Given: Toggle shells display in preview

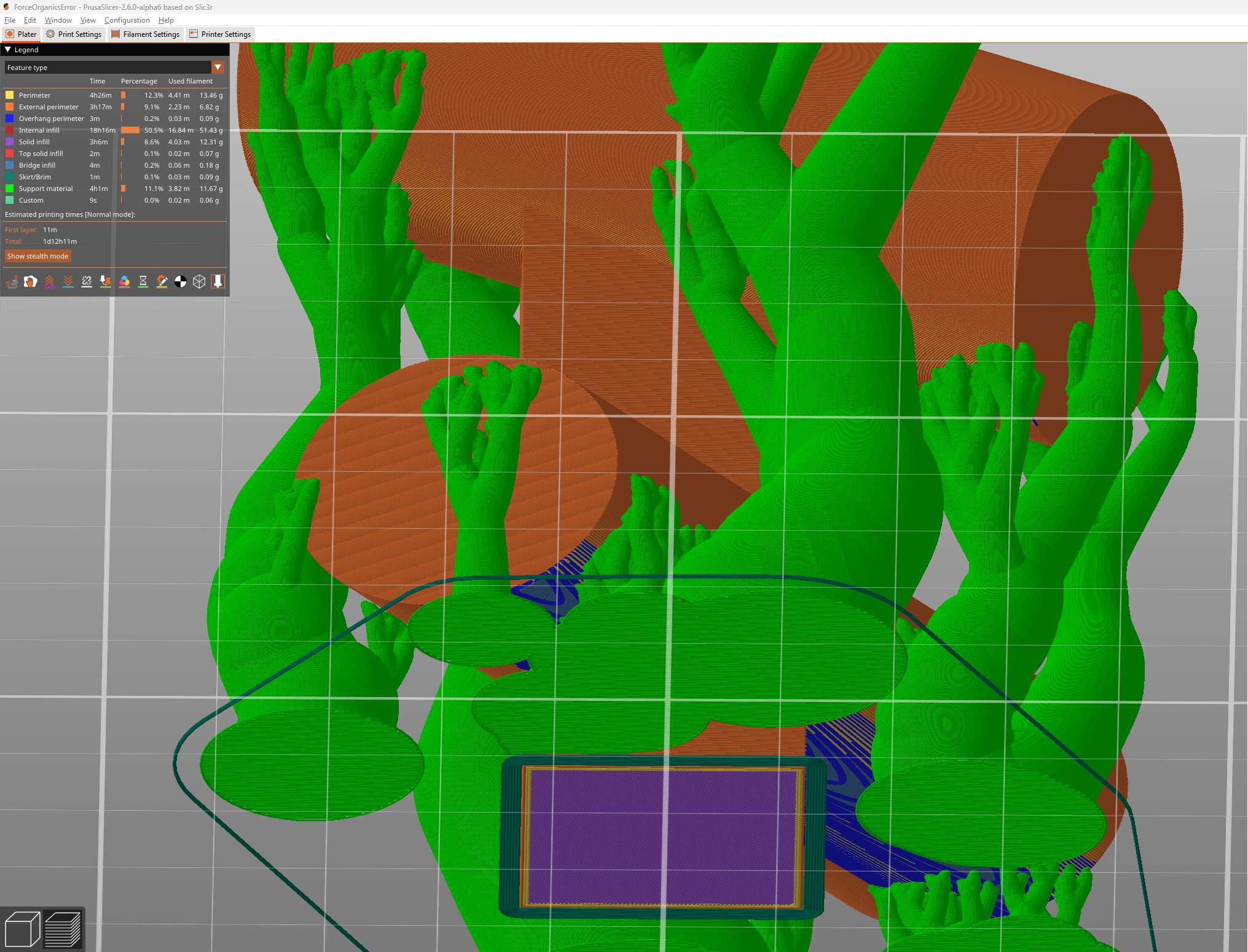Looking at the screenshot, I should tap(180, 281).
